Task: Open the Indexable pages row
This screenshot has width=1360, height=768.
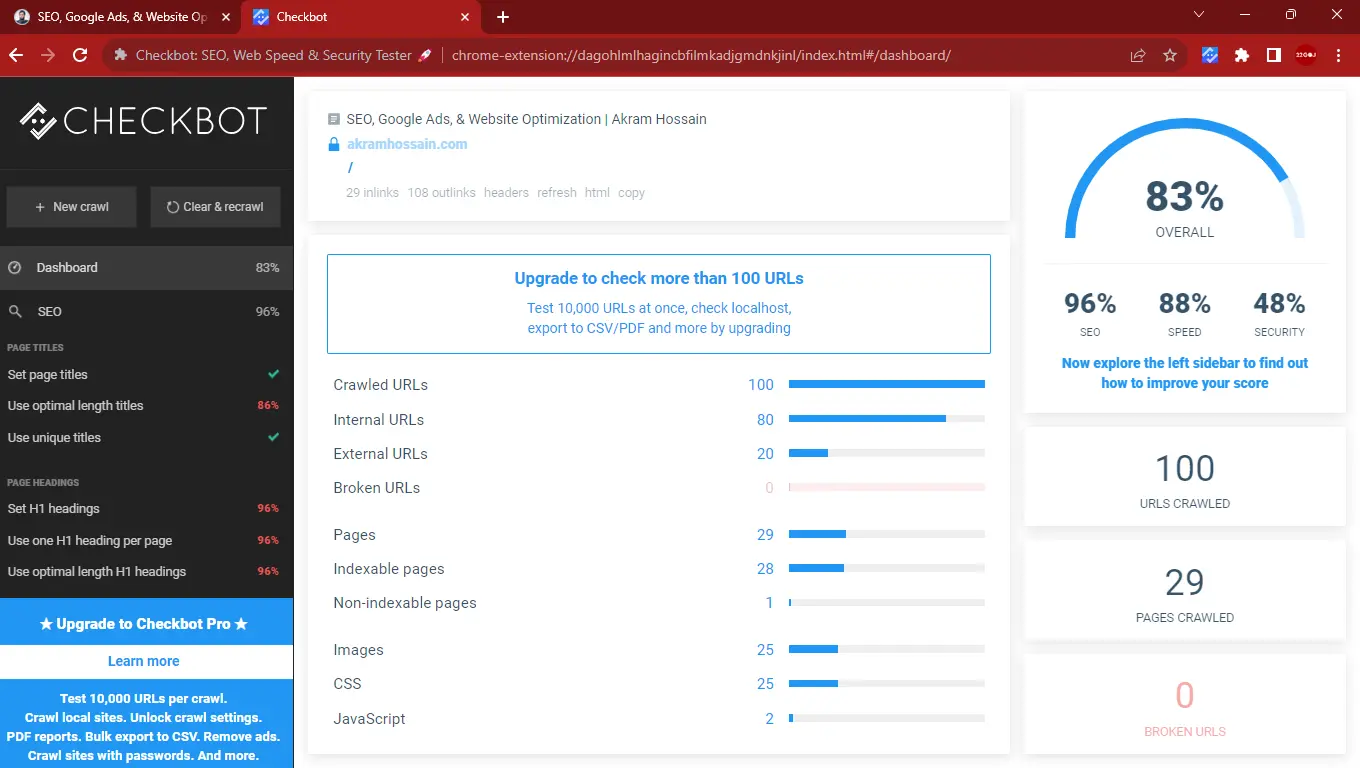Action: [x=659, y=569]
